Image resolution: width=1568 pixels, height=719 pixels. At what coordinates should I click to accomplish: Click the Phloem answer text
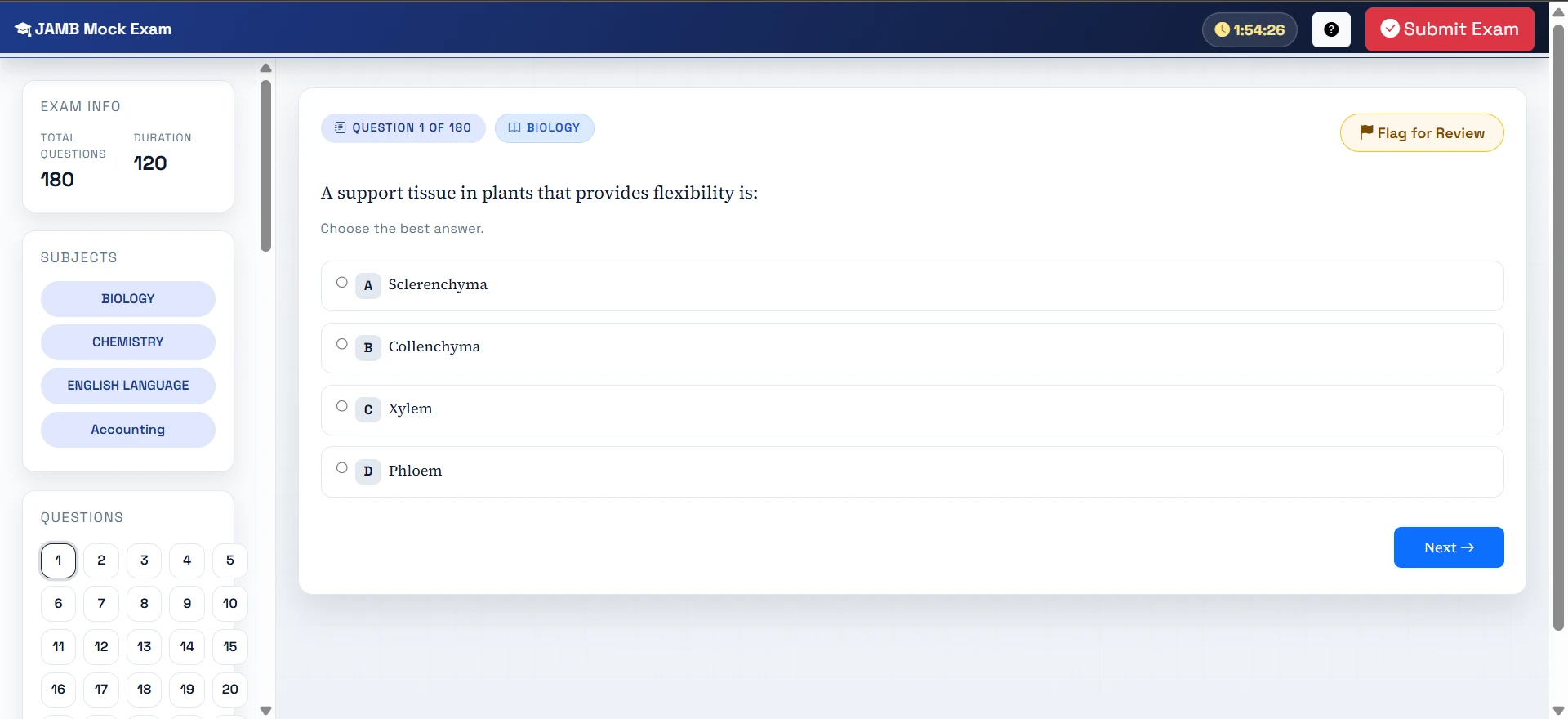(x=415, y=471)
